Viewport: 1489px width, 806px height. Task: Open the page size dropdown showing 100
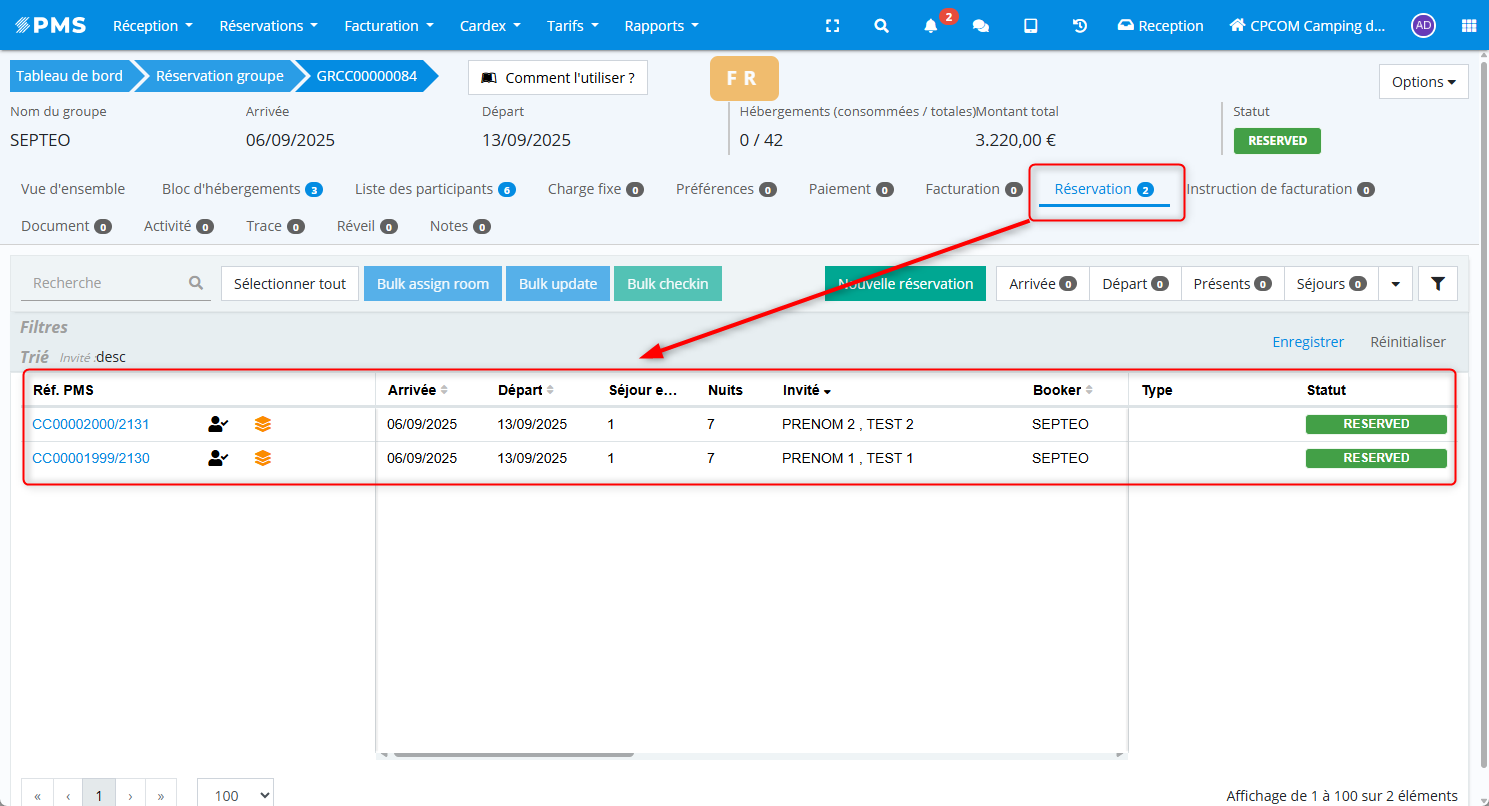(235, 795)
